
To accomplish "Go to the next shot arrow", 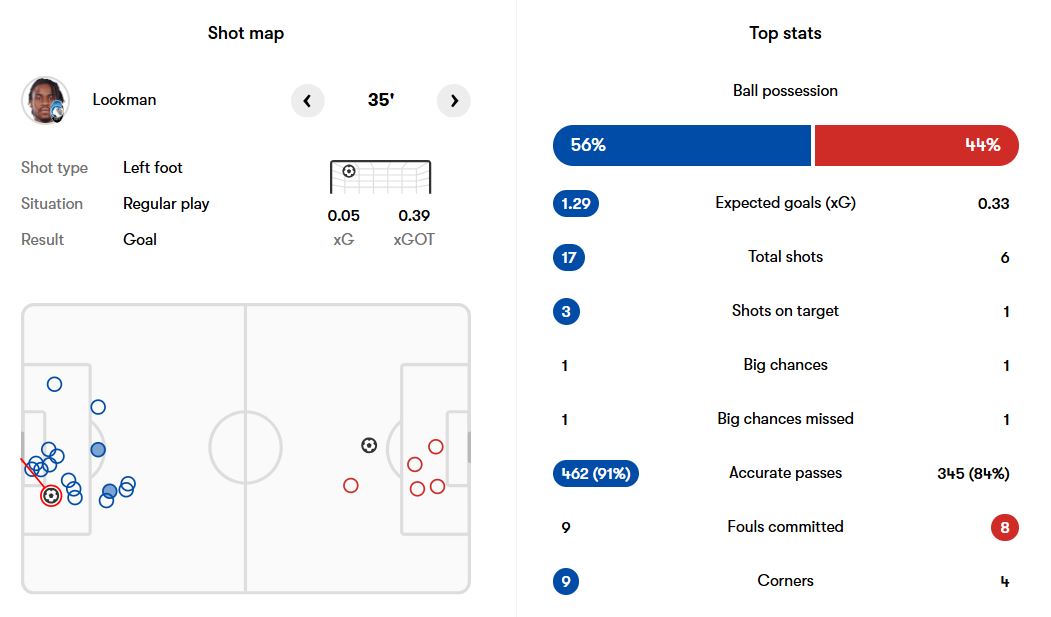I will coord(454,101).
